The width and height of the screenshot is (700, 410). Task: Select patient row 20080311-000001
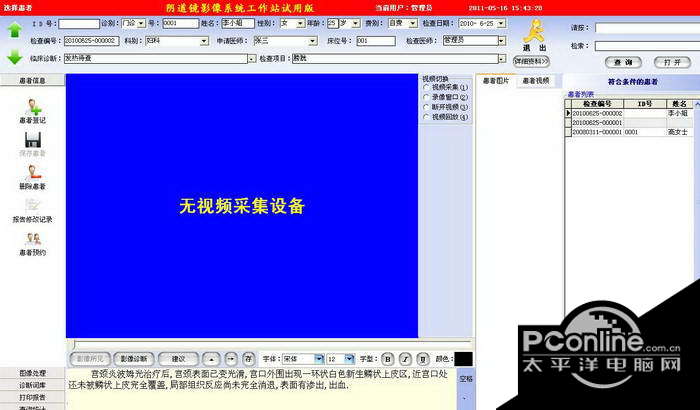tap(630, 132)
